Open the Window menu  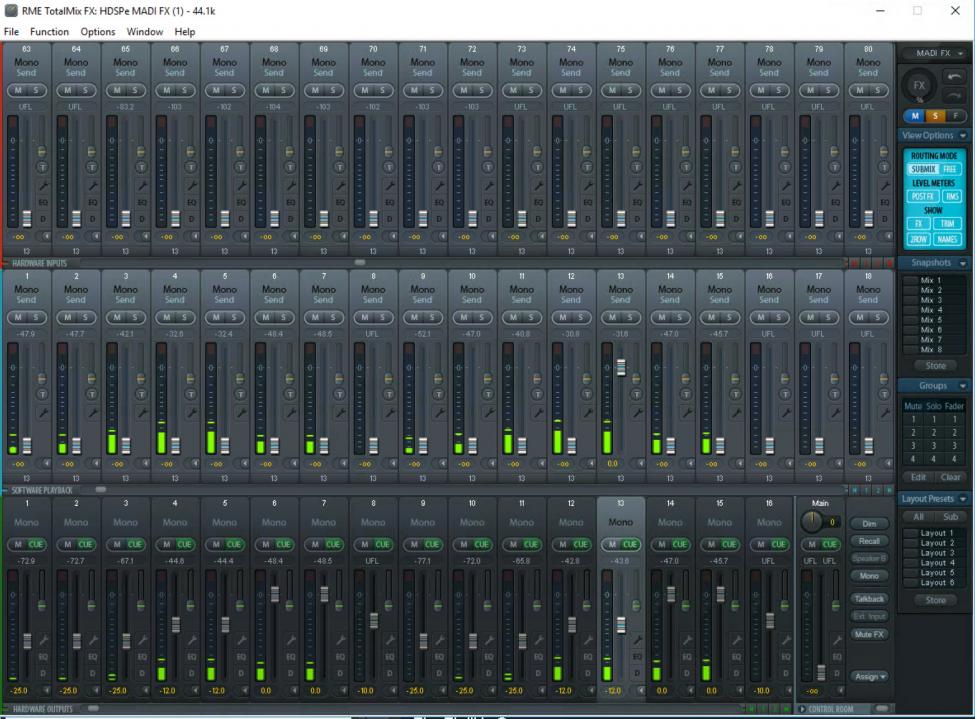(145, 32)
